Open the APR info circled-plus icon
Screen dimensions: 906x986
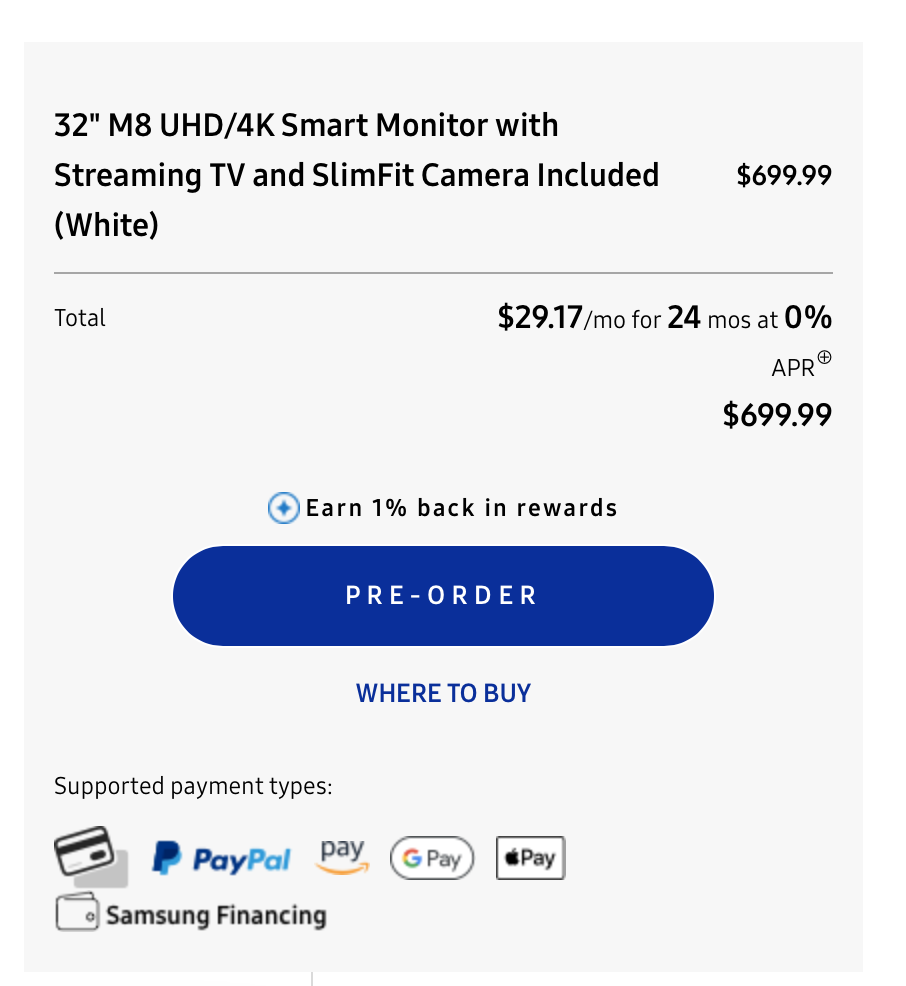click(x=824, y=357)
